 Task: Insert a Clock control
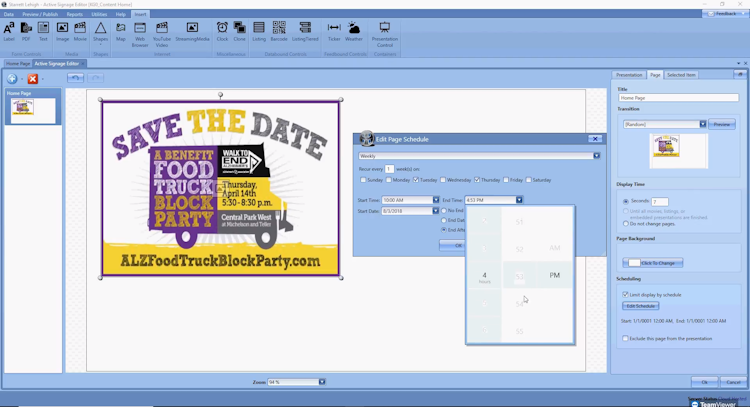[x=222, y=32]
